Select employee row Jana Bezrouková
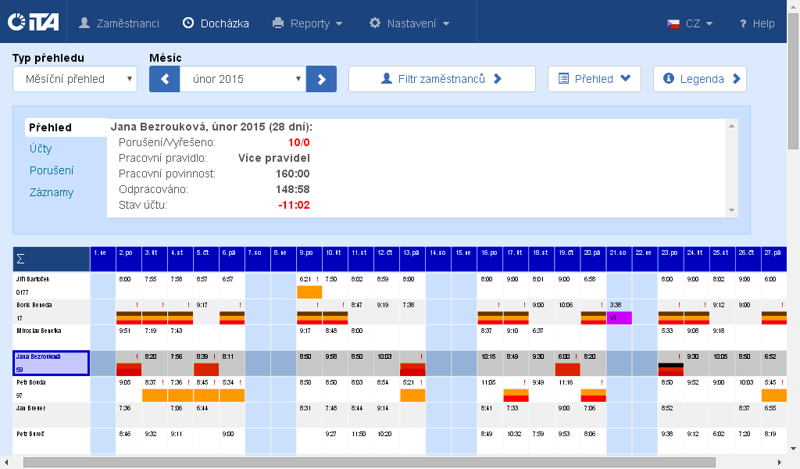 coord(51,362)
